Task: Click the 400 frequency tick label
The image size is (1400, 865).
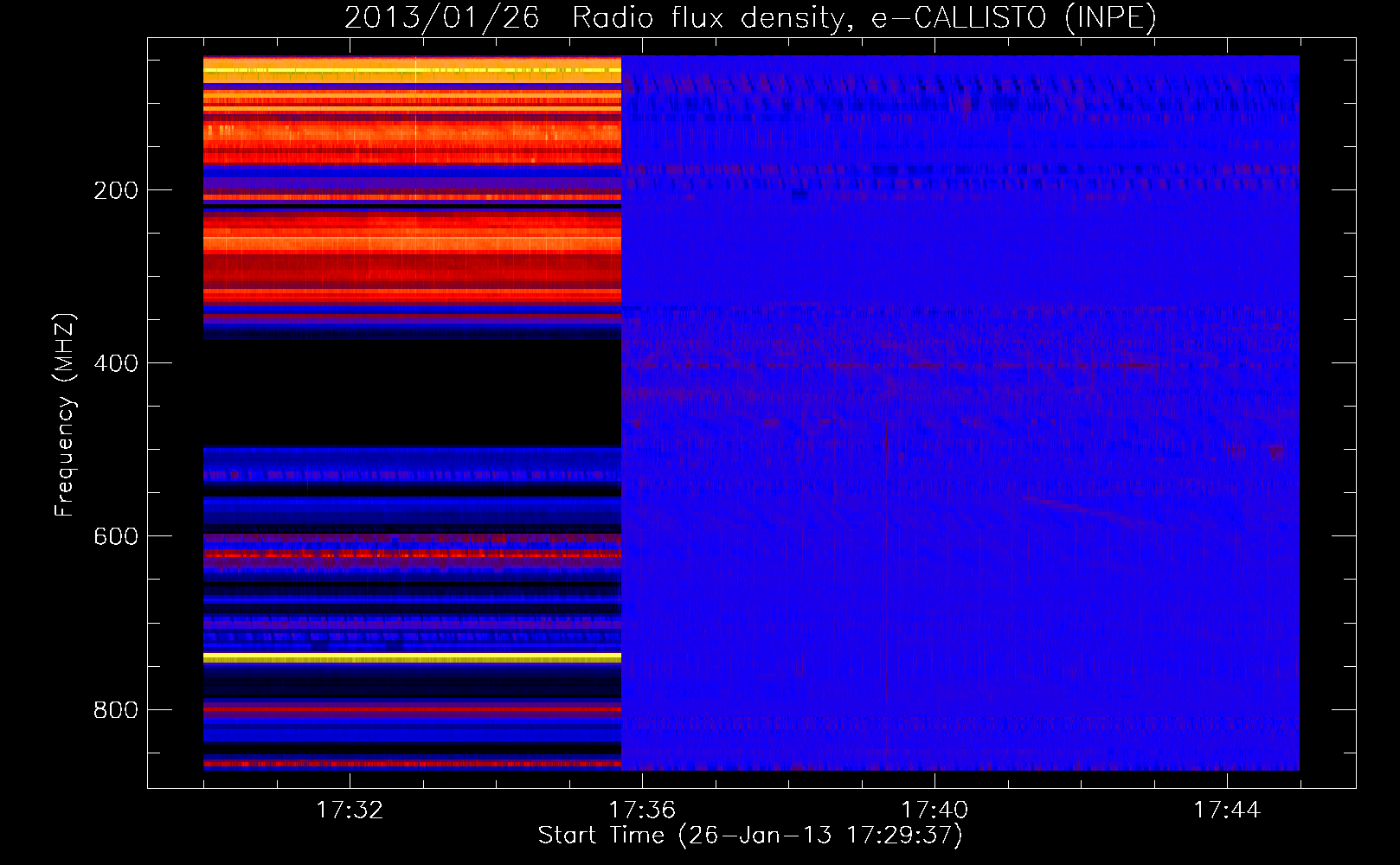Action: [116, 363]
